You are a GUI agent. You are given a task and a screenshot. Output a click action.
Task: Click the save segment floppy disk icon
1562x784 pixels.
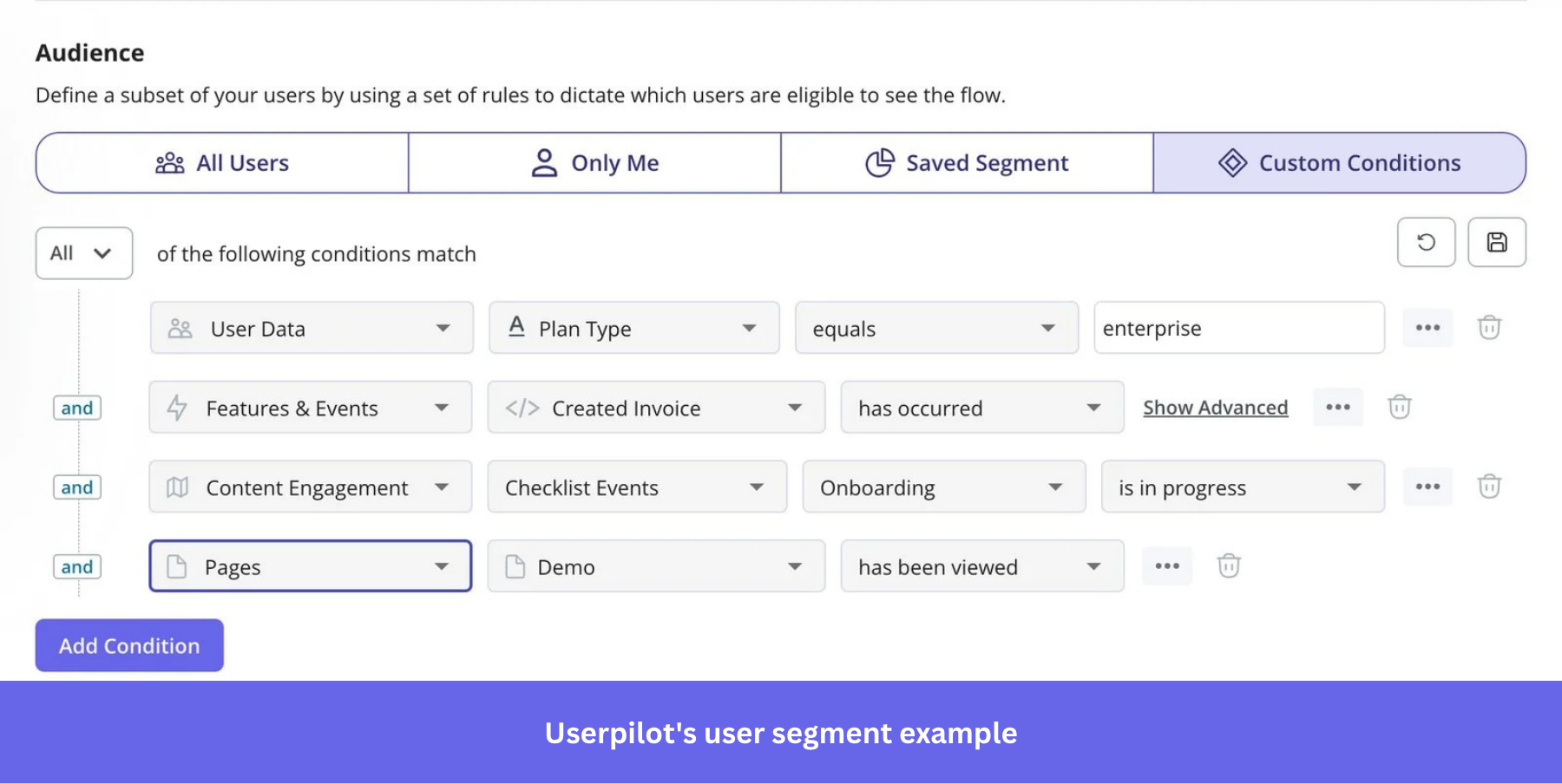1497,243
